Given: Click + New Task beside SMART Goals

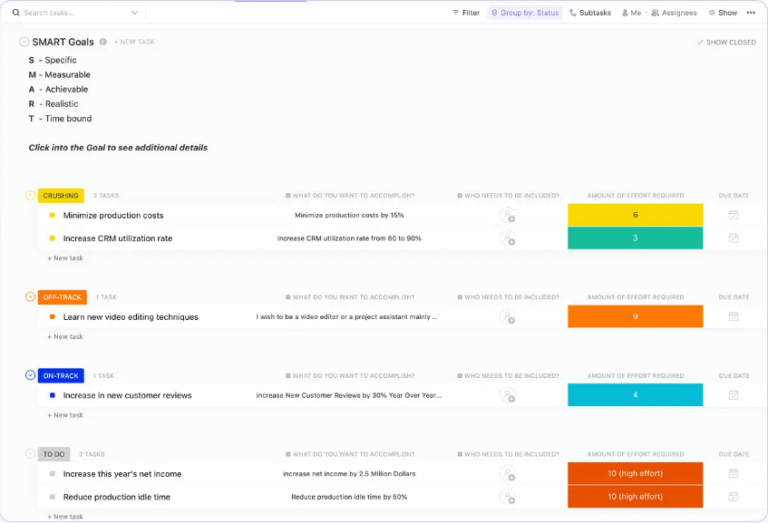Looking at the screenshot, I should [134, 42].
